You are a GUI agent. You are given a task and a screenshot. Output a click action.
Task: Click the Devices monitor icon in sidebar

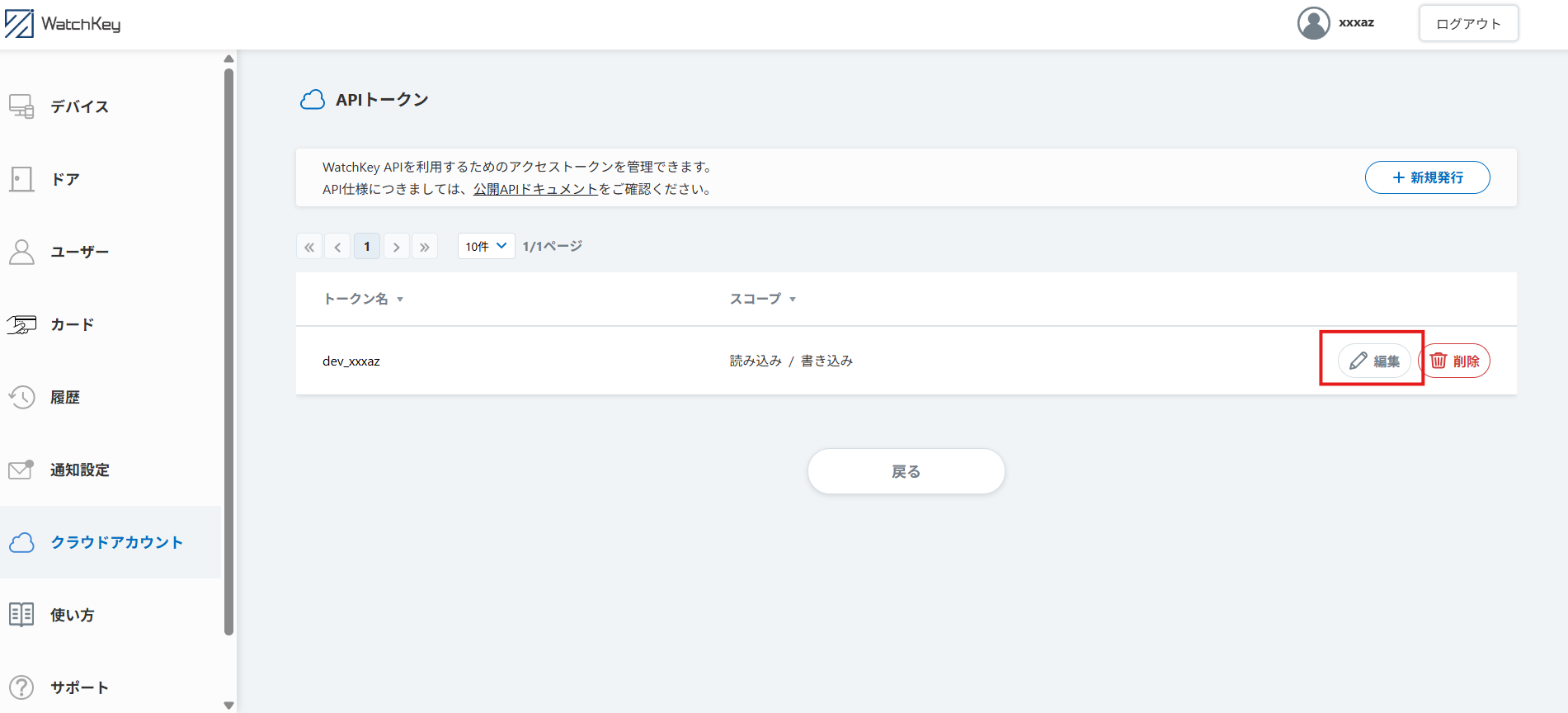pyautogui.click(x=21, y=106)
